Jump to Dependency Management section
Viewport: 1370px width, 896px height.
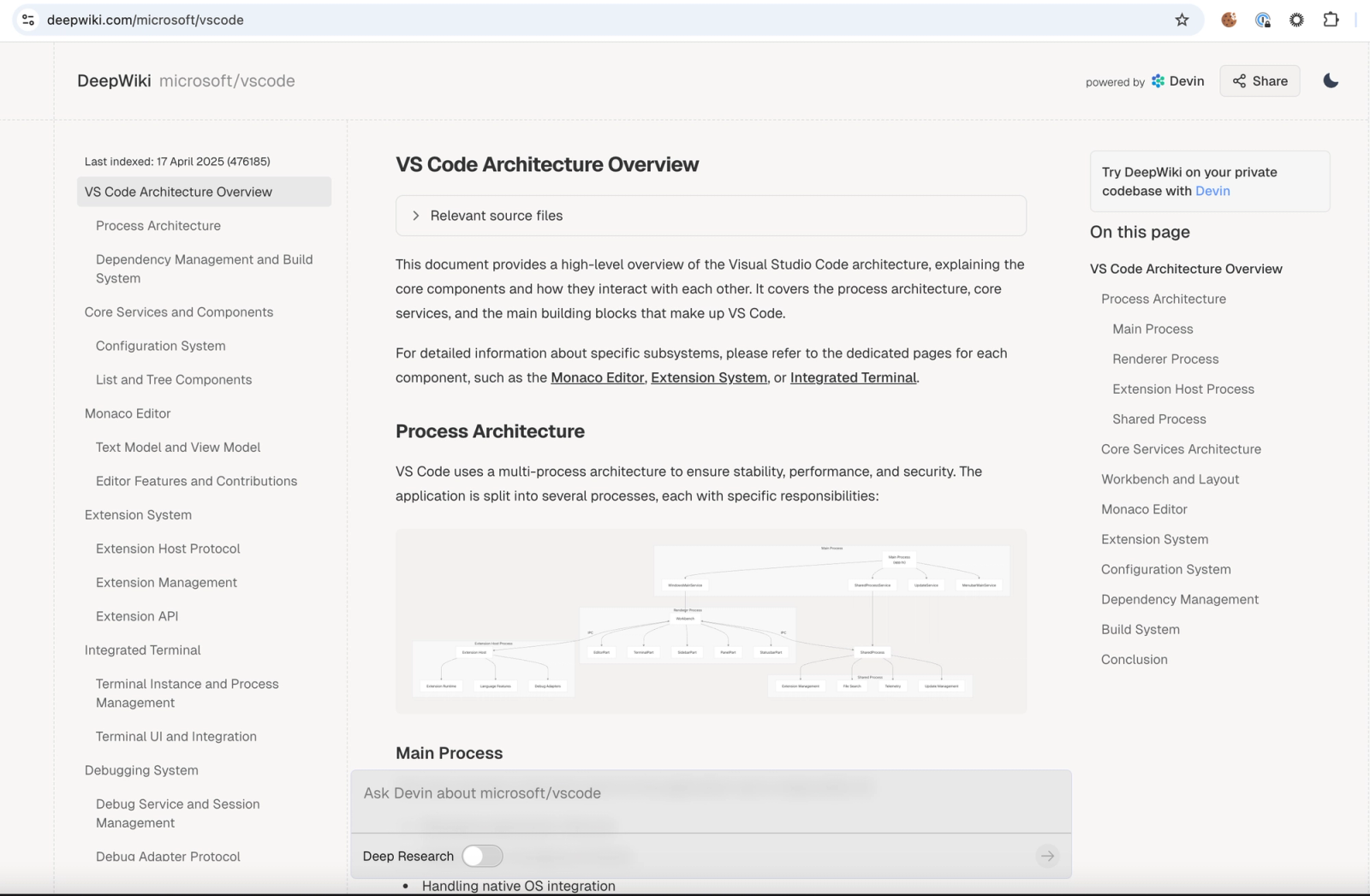coord(1180,599)
